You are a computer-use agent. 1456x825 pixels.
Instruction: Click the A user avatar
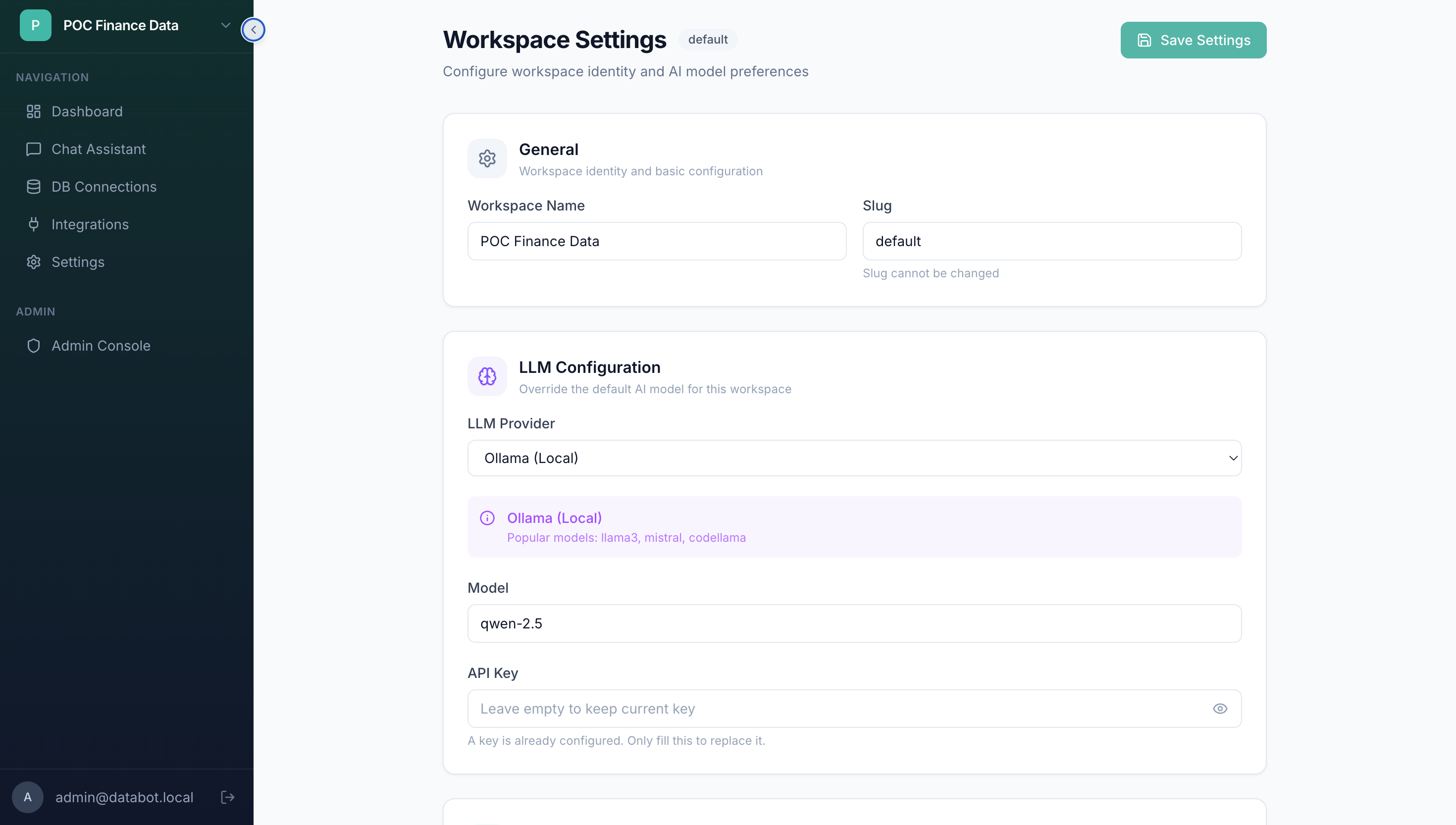pos(27,797)
